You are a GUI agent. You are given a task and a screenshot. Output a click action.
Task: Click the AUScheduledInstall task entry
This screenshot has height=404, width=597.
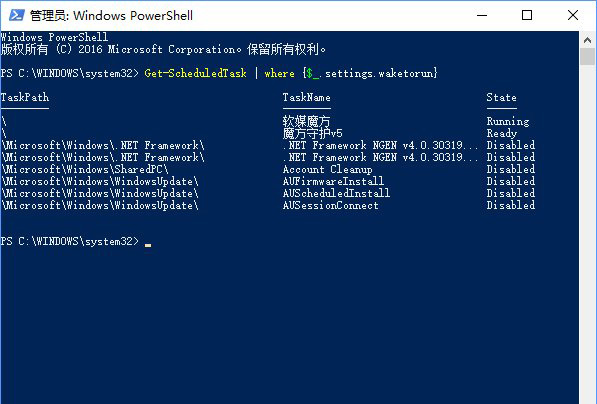tap(336, 193)
